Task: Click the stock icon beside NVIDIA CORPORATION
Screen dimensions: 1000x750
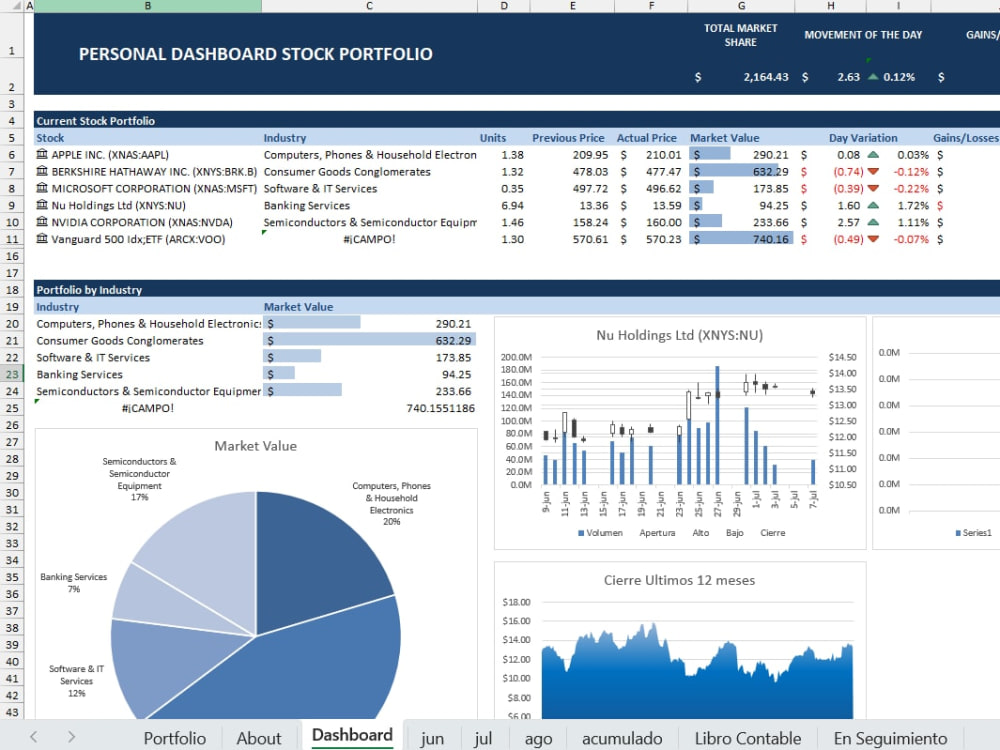Action: point(42,222)
